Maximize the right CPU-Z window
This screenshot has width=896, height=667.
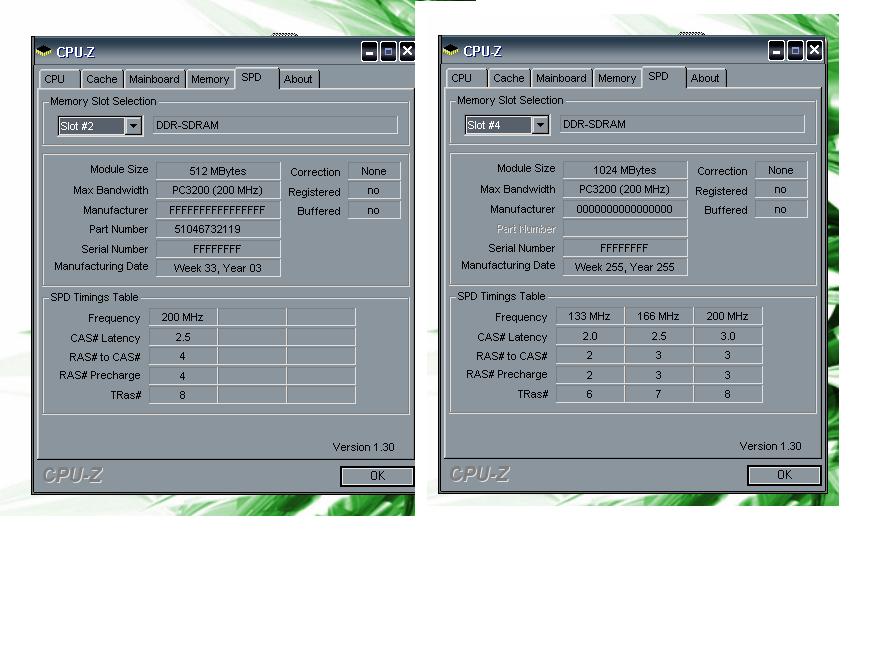coord(795,51)
